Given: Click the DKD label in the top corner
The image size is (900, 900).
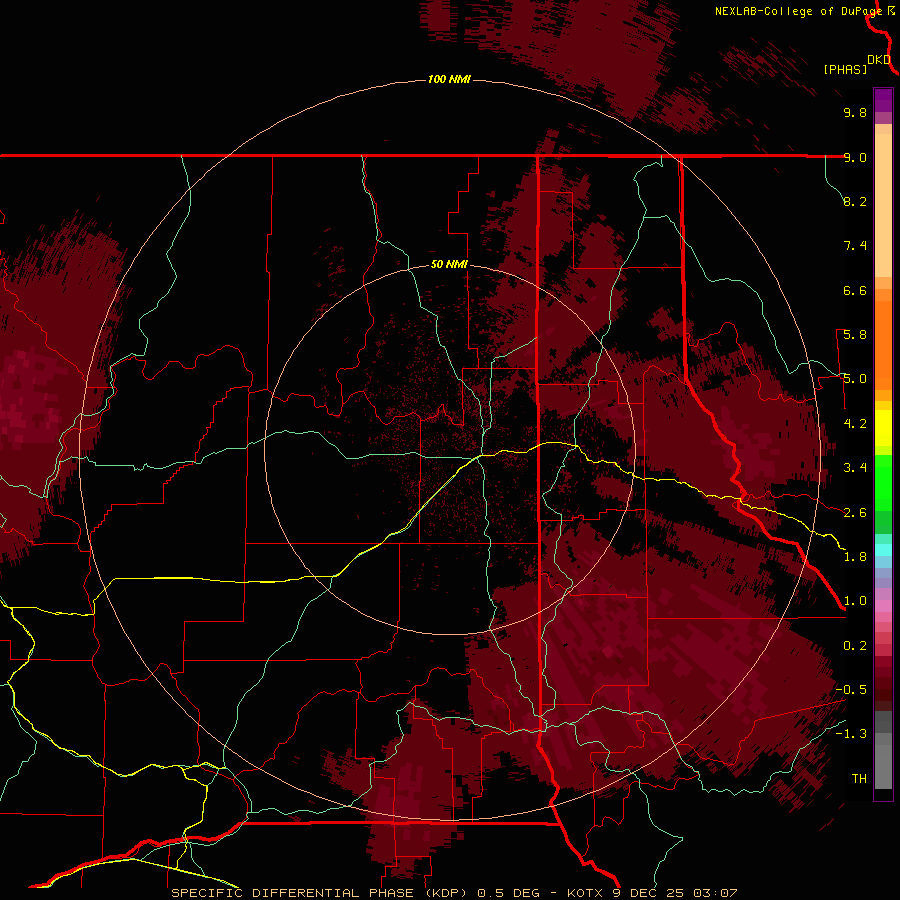Looking at the screenshot, I should click(879, 60).
